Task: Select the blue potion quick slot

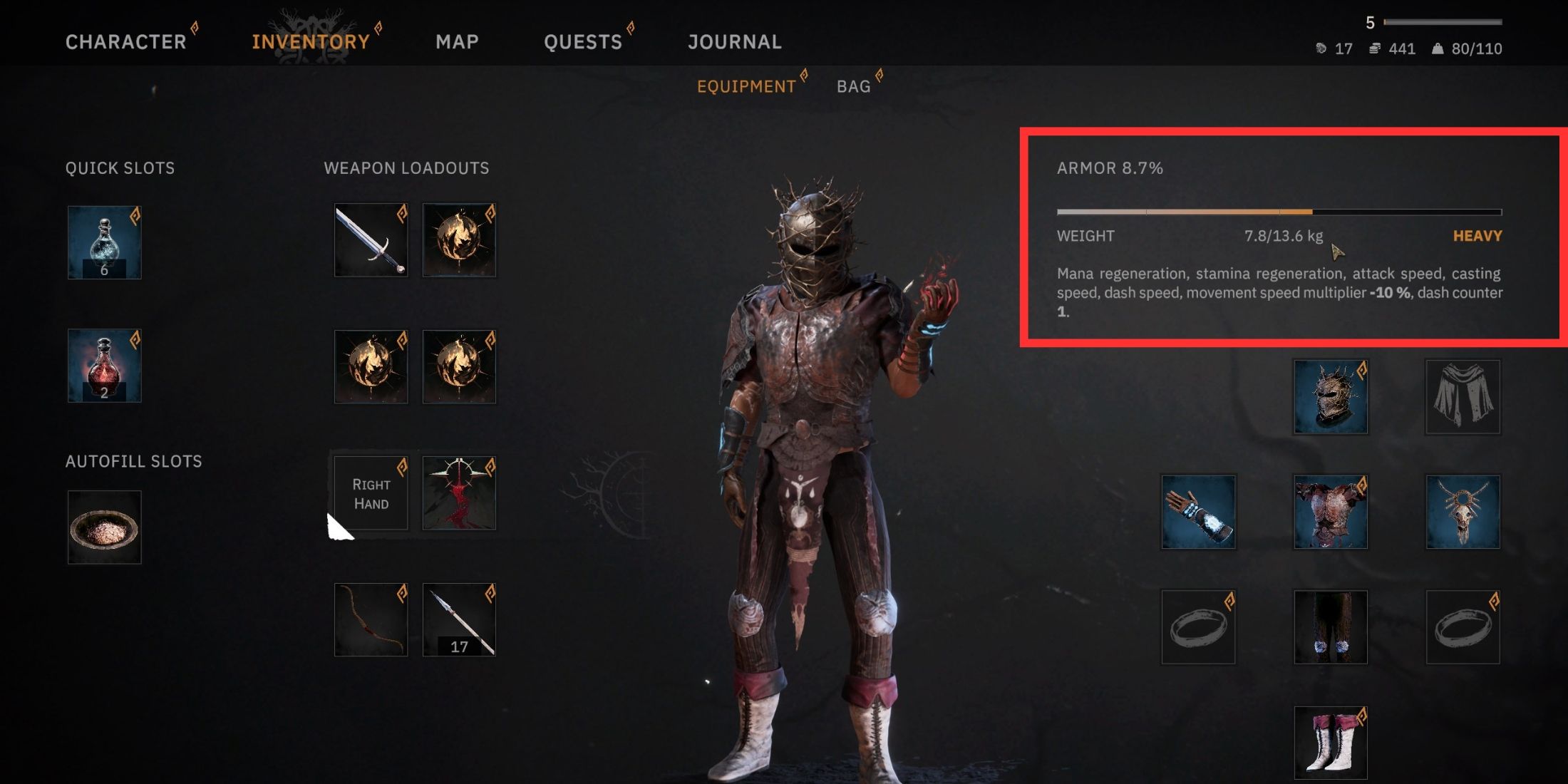Action: [104, 242]
